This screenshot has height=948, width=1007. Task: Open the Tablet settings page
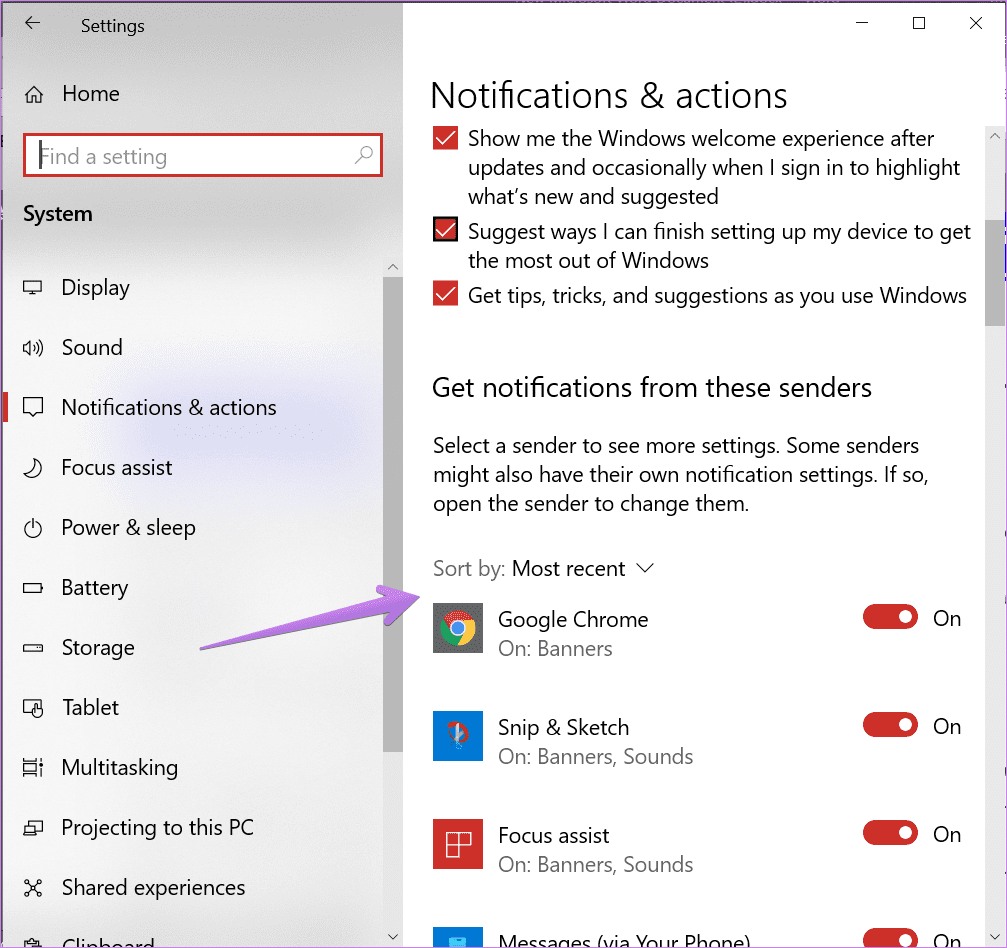tap(91, 708)
